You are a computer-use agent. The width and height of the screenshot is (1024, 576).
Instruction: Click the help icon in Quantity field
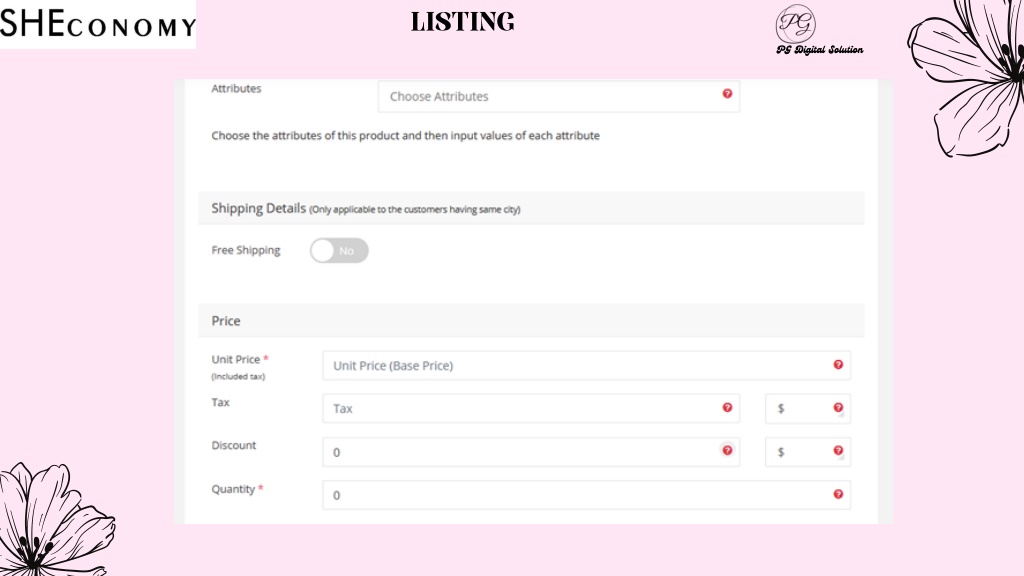838,494
